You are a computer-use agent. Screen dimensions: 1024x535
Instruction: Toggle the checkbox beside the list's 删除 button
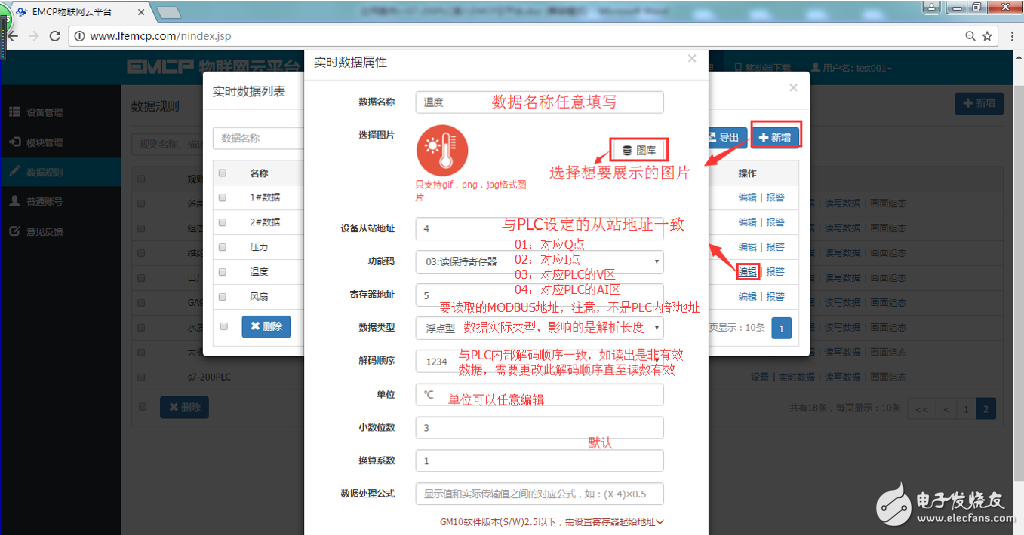point(224,326)
